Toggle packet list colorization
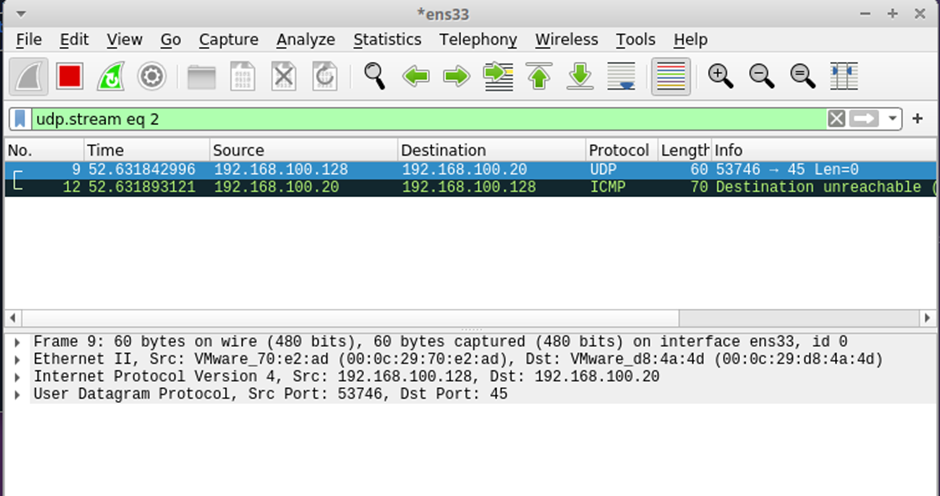 (671, 76)
